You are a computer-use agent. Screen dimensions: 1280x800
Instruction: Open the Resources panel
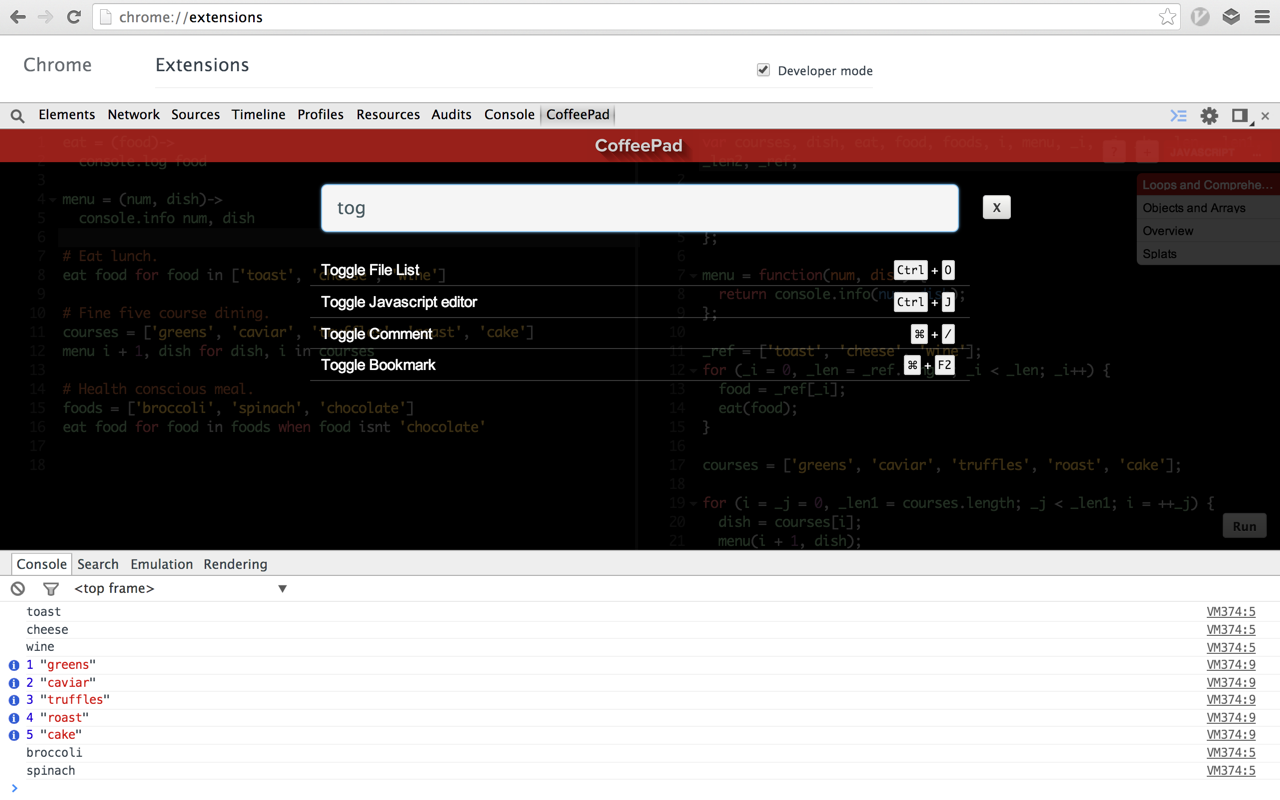388,115
